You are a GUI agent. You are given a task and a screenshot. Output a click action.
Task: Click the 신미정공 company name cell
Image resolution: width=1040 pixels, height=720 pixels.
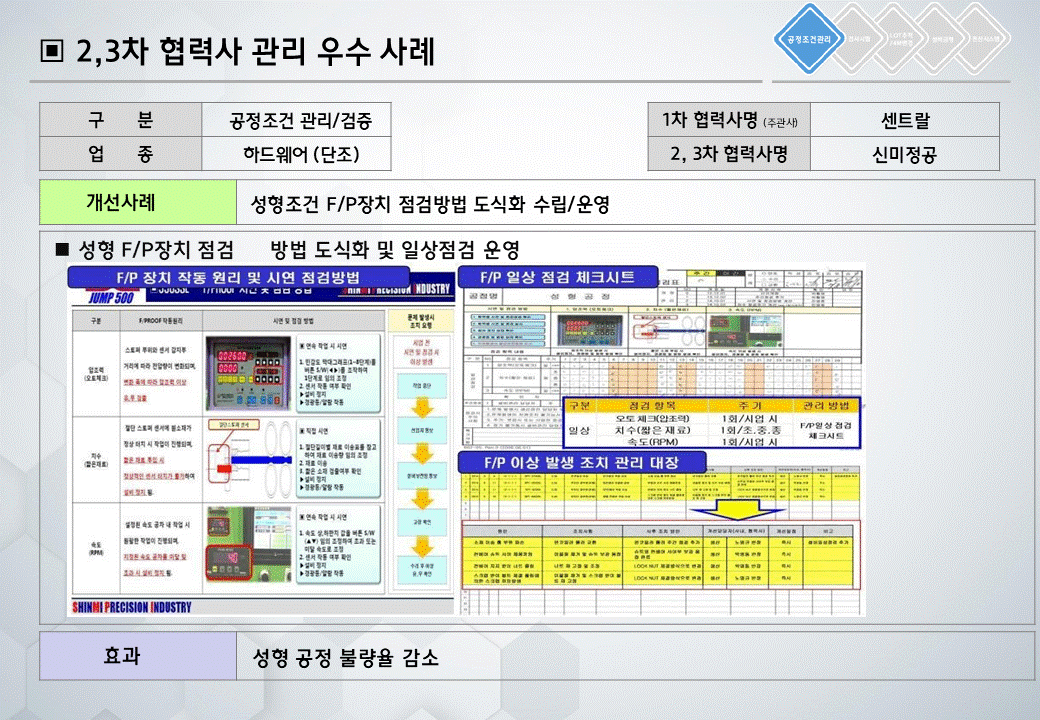point(905,154)
